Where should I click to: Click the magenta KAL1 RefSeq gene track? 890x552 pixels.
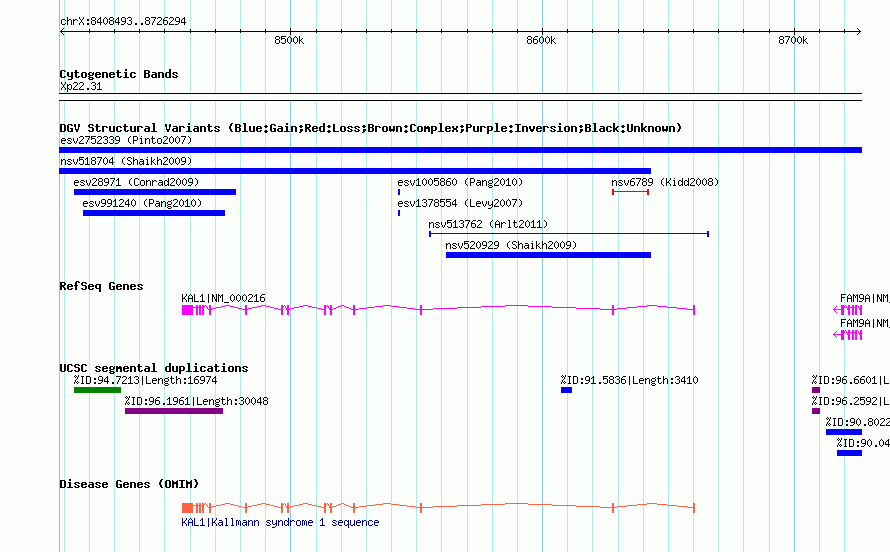click(438, 310)
